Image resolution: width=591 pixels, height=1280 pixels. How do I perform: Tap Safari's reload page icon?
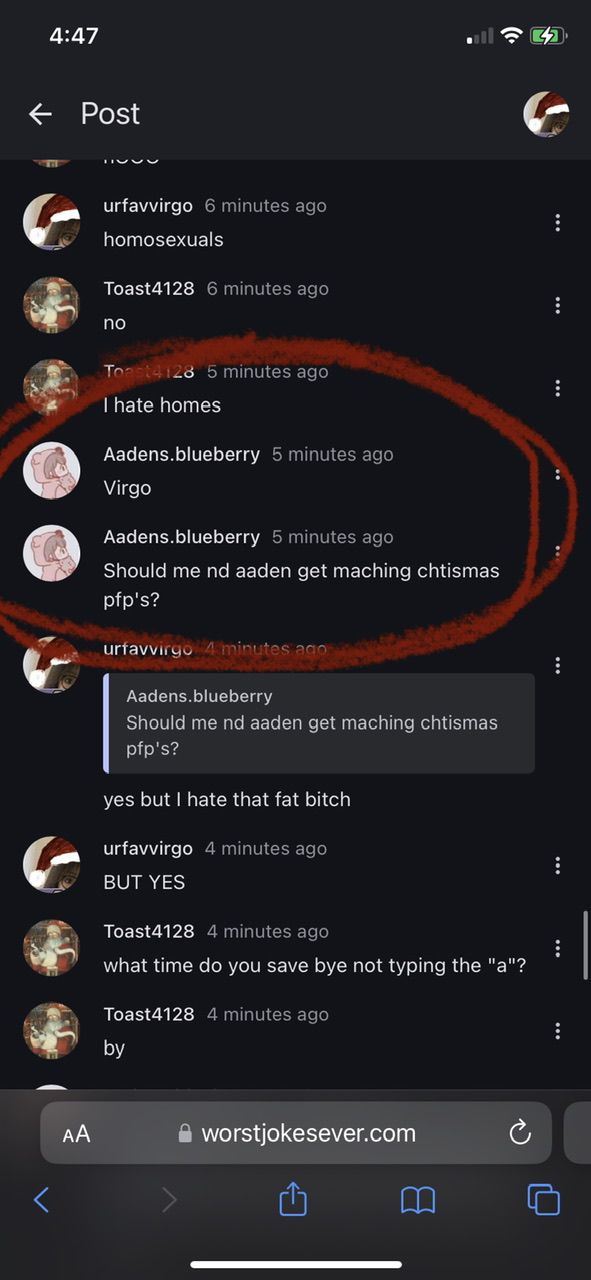tap(519, 1133)
